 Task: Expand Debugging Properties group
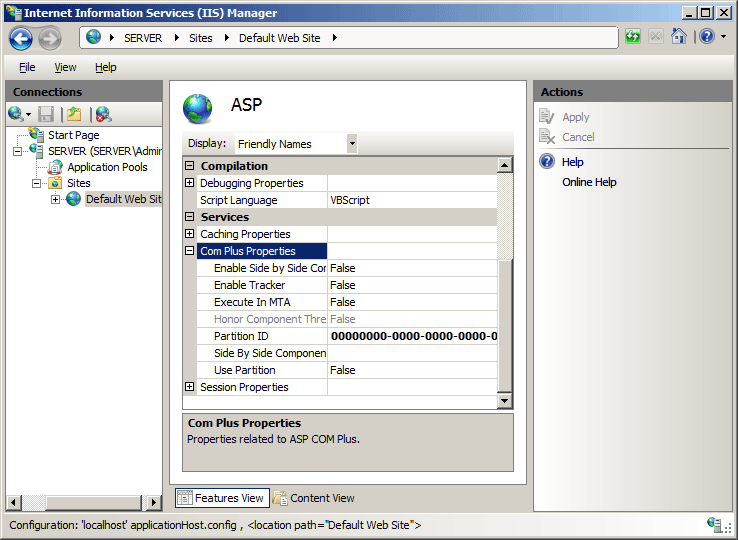(190, 183)
